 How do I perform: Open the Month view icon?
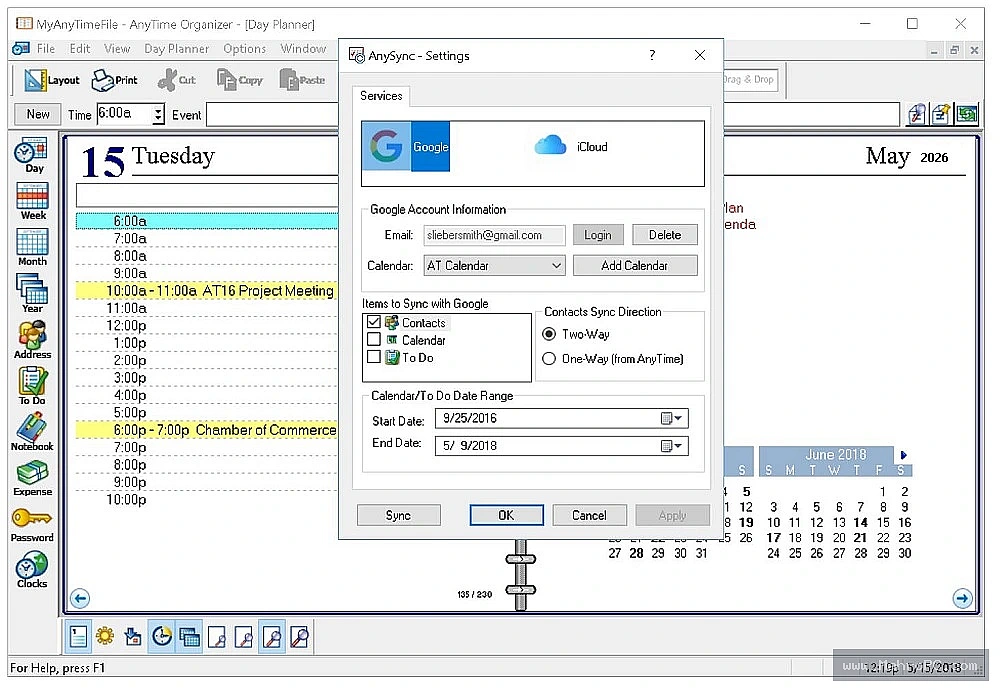(x=32, y=247)
